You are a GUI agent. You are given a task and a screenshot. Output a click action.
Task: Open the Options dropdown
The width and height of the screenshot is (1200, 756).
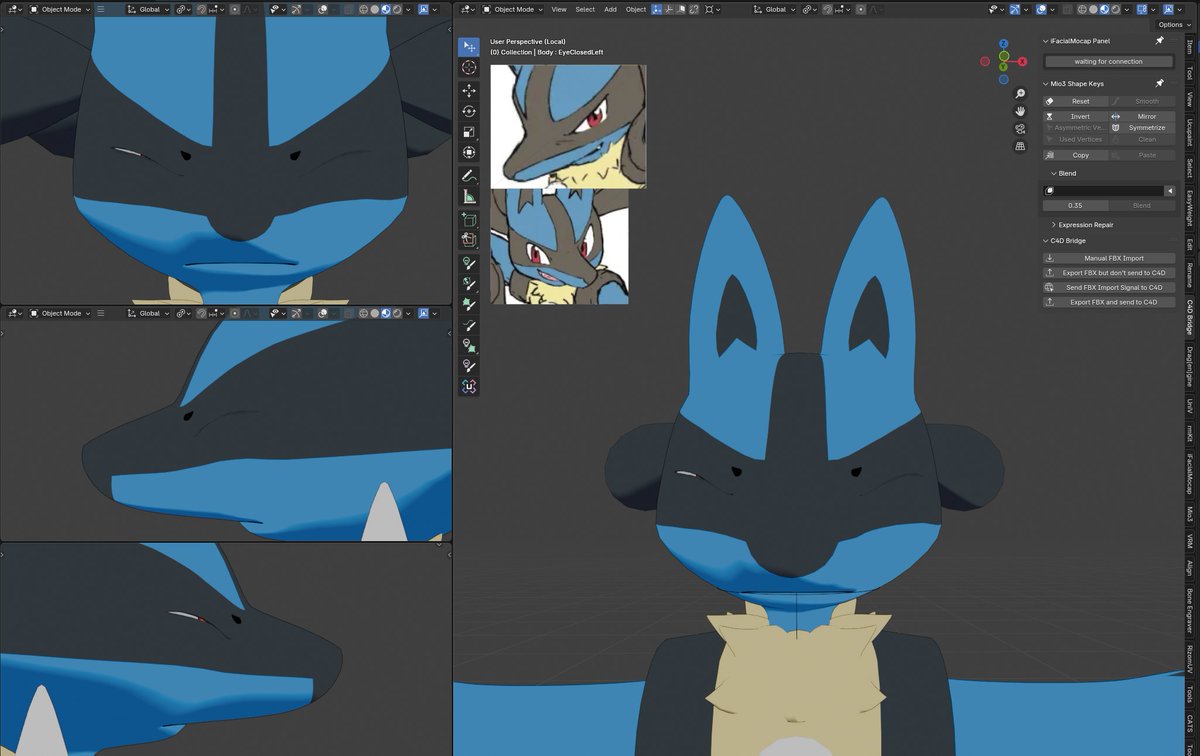(1174, 24)
